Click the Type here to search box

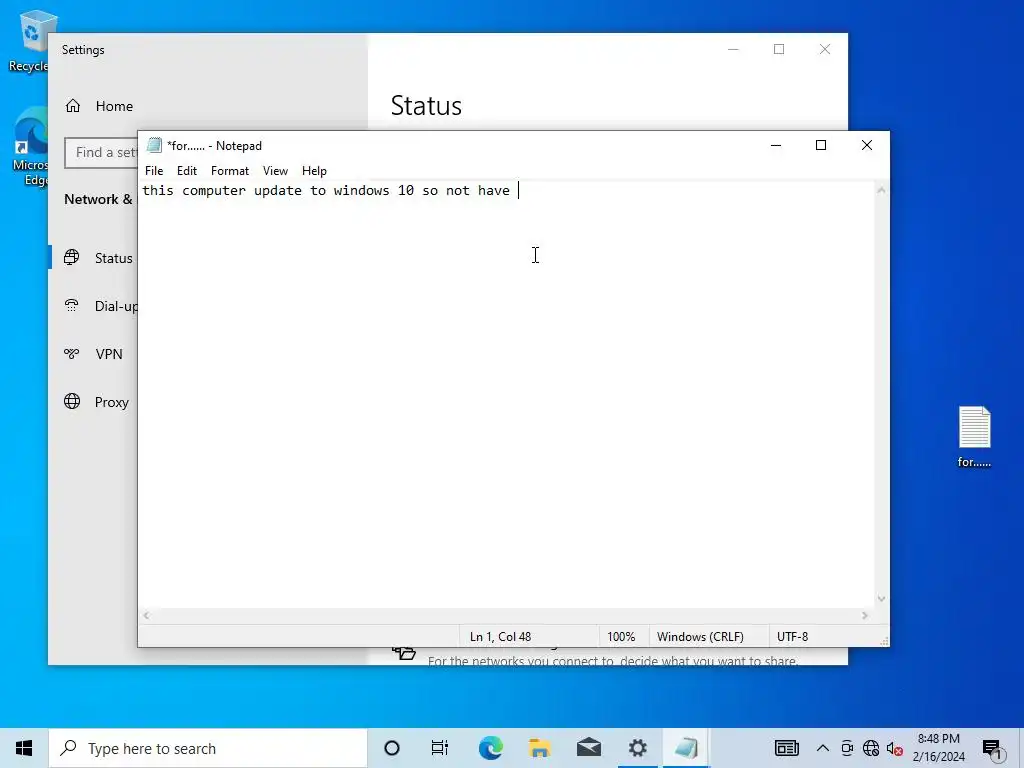[208, 748]
